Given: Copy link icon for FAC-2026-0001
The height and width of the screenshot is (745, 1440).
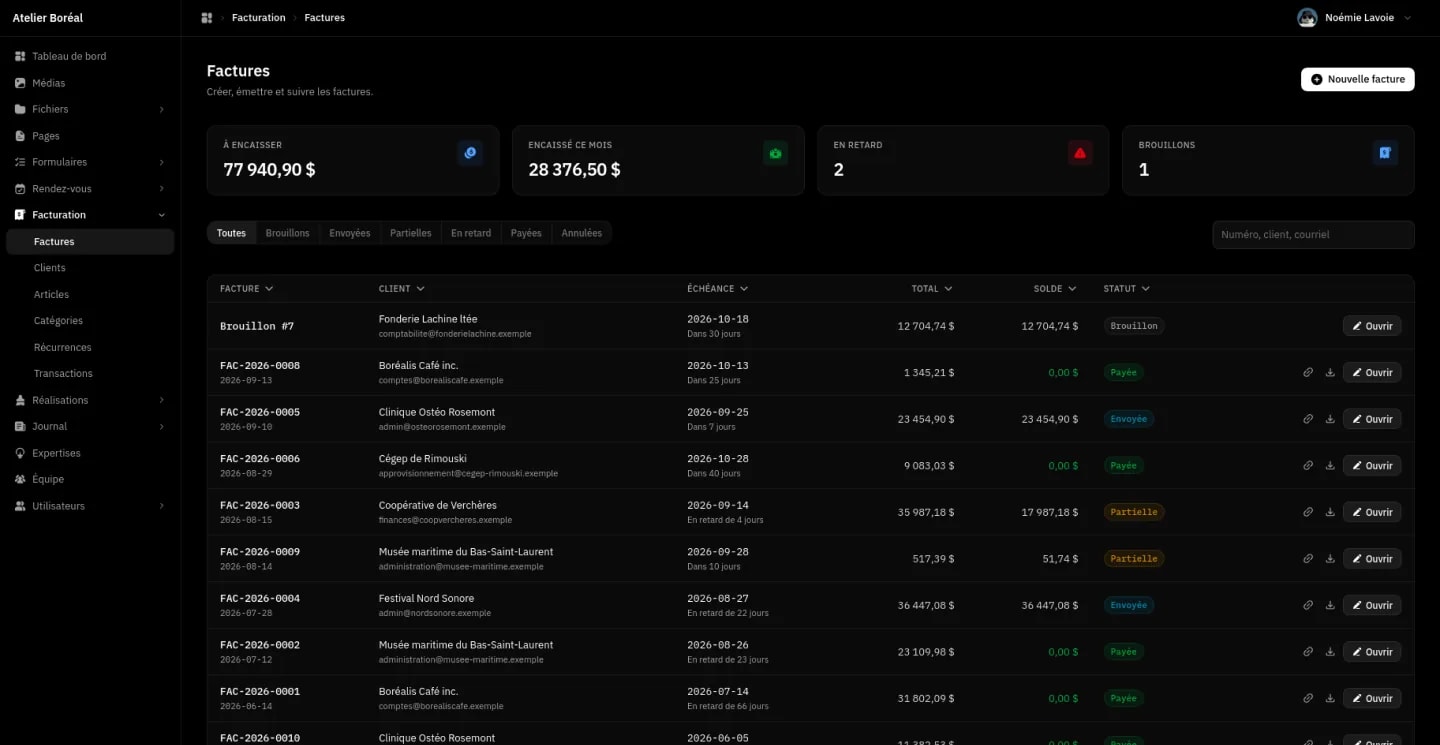Looking at the screenshot, I should click(x=1308, y=698).
